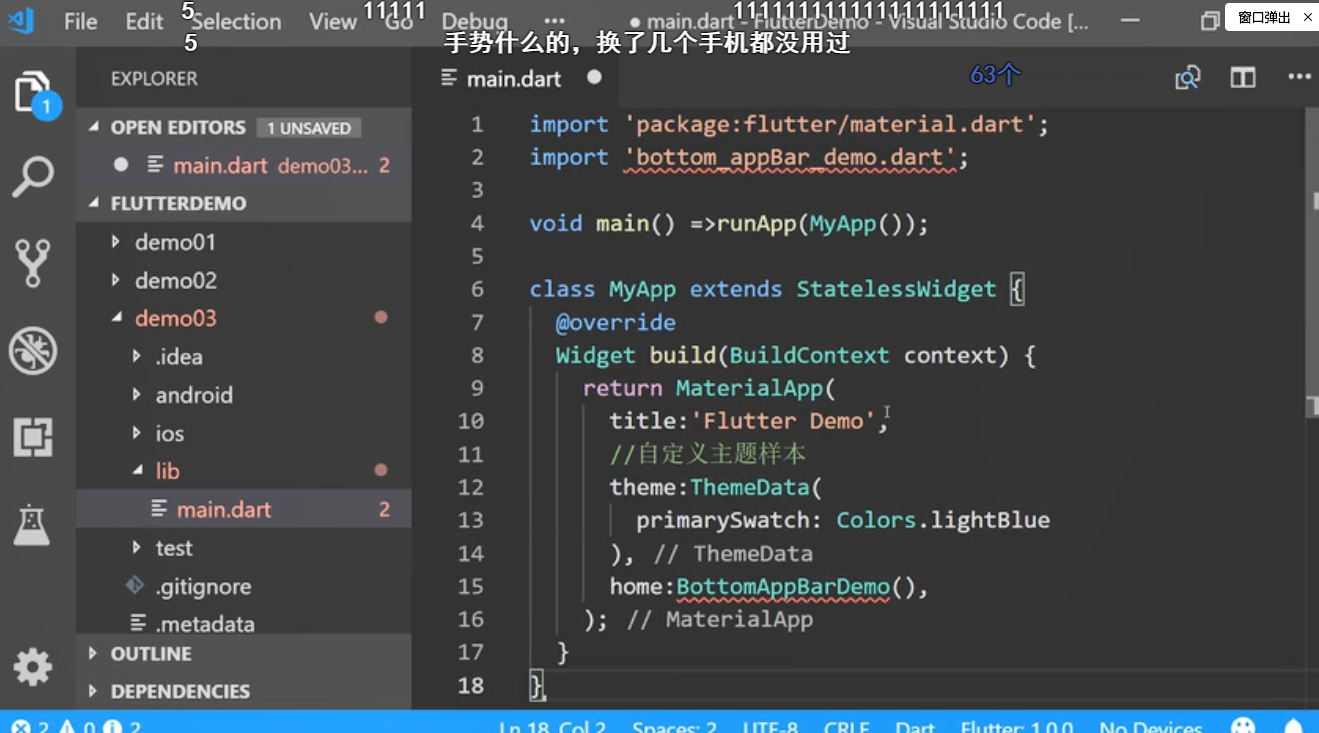Click the VS Code logo icon
1319x733 pixels.
click(x=20, y=20)
